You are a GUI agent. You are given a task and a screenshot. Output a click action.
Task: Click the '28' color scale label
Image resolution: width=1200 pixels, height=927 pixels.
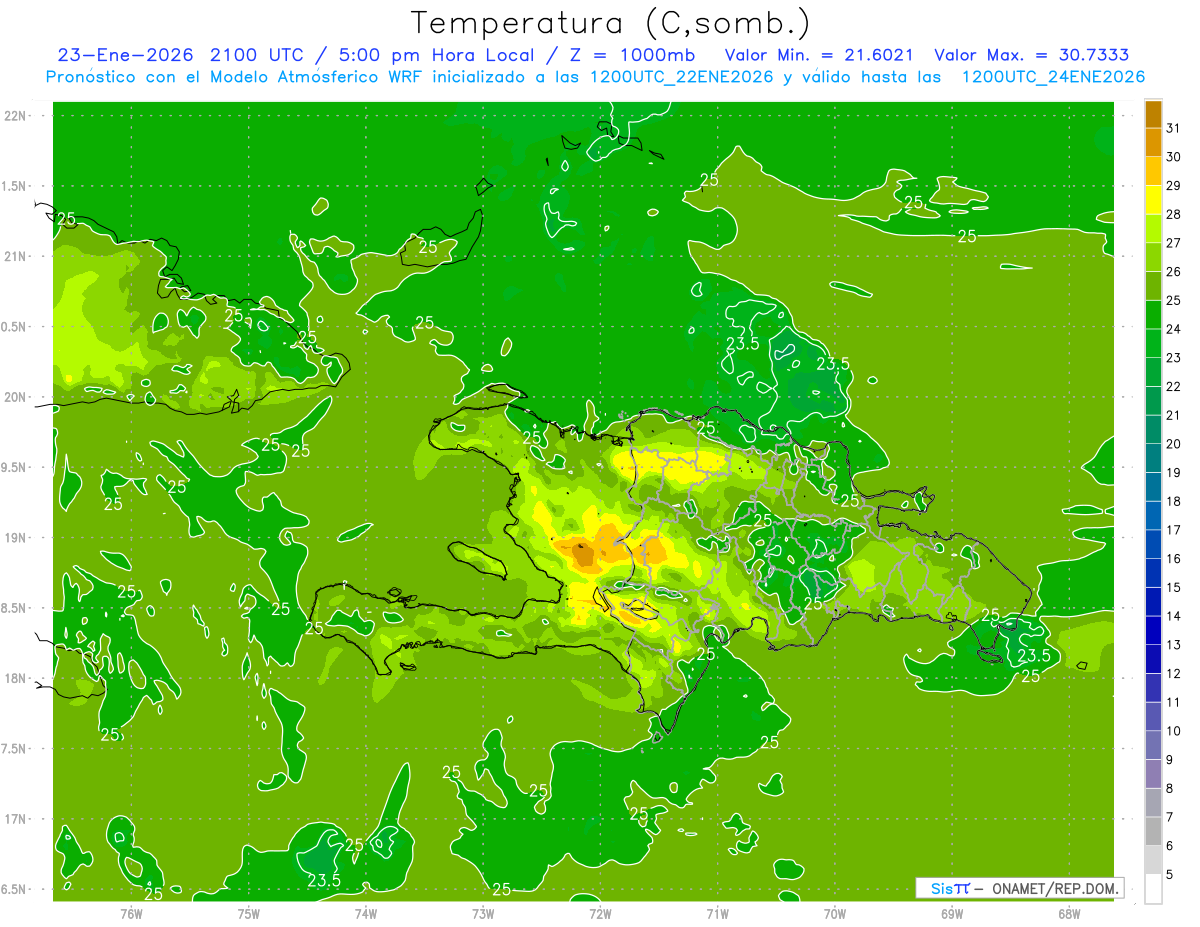coord(1174,214)
